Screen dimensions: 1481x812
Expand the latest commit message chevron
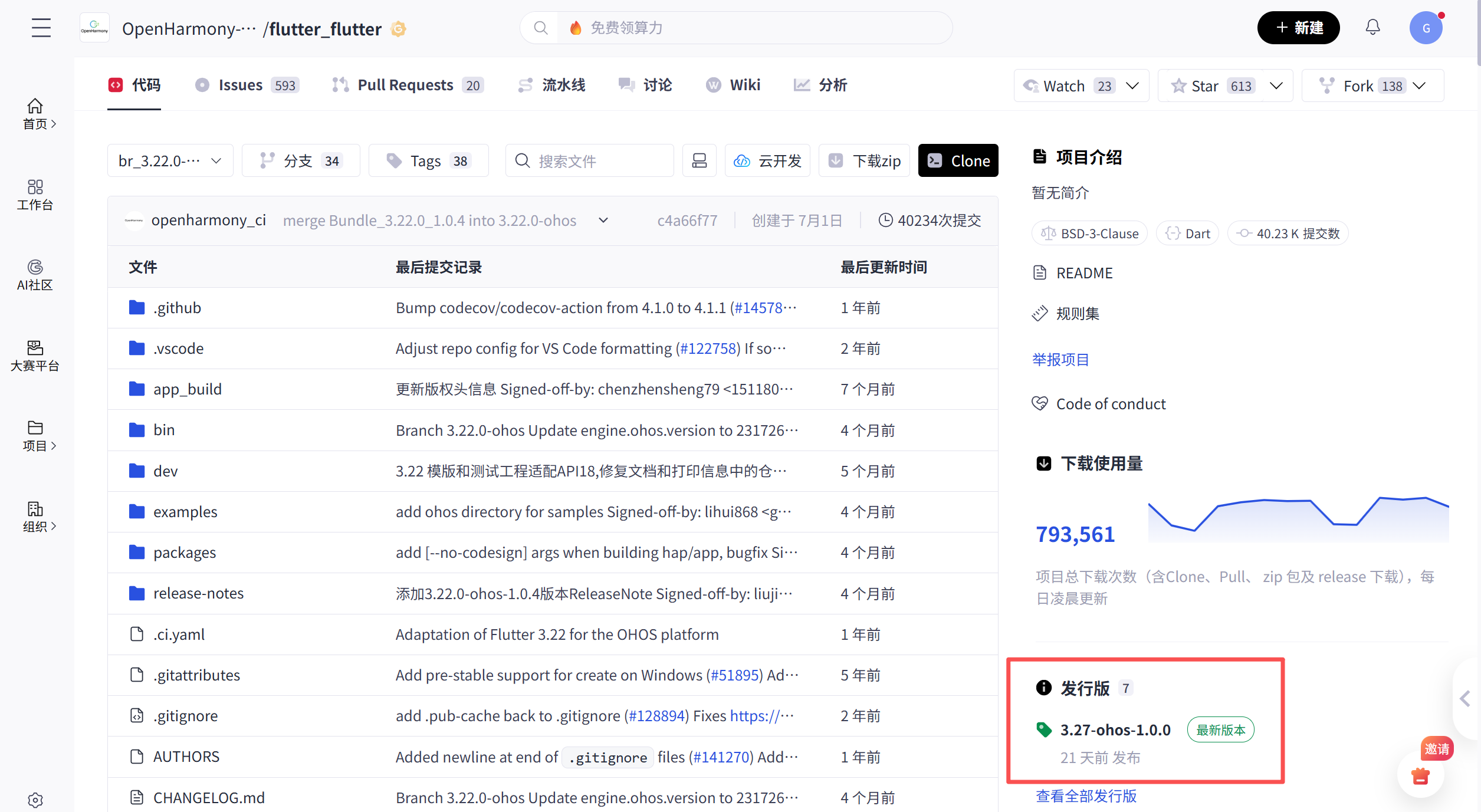point(603,220)
